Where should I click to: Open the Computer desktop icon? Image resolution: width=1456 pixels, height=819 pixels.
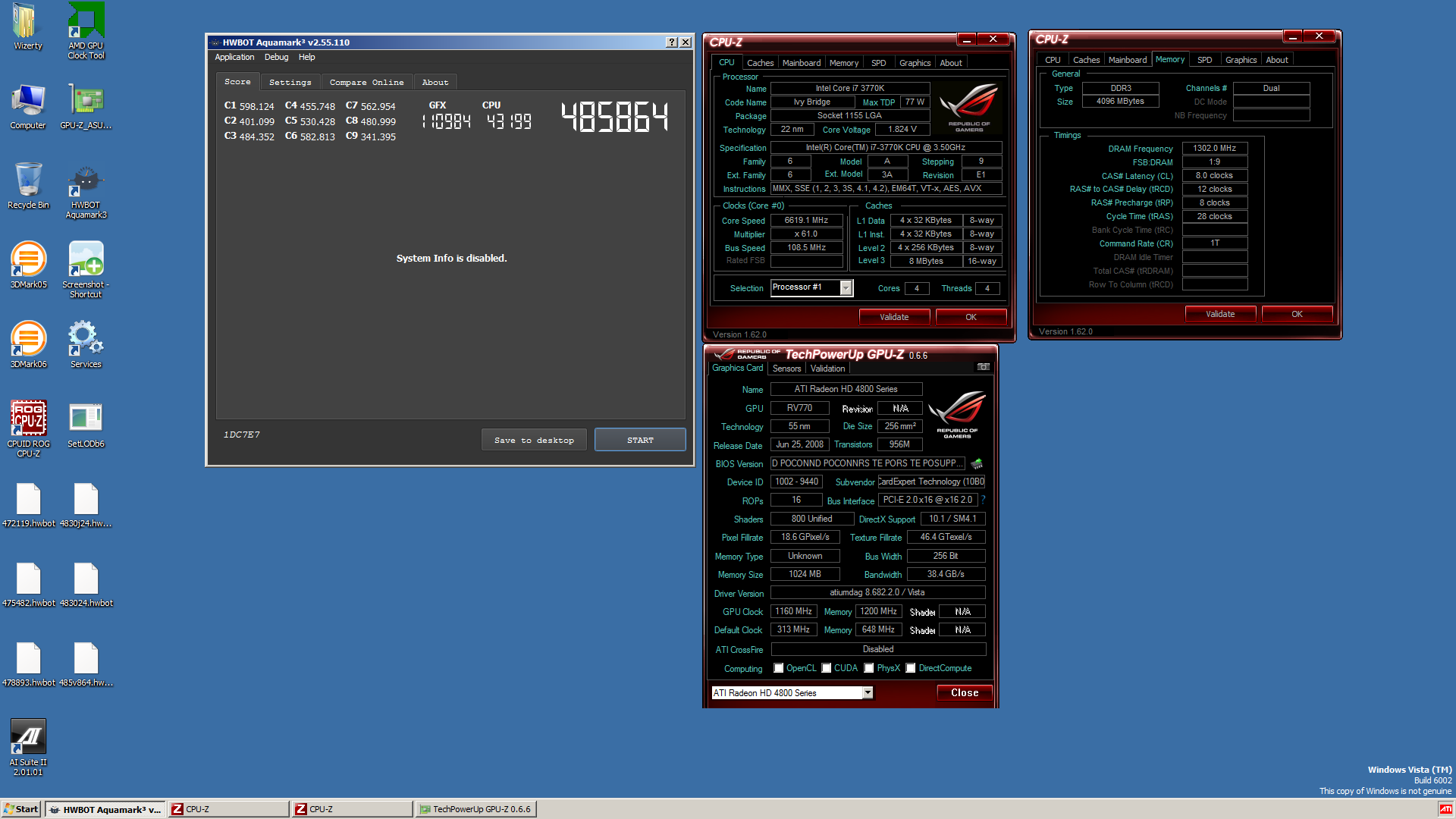click(28, 106)
